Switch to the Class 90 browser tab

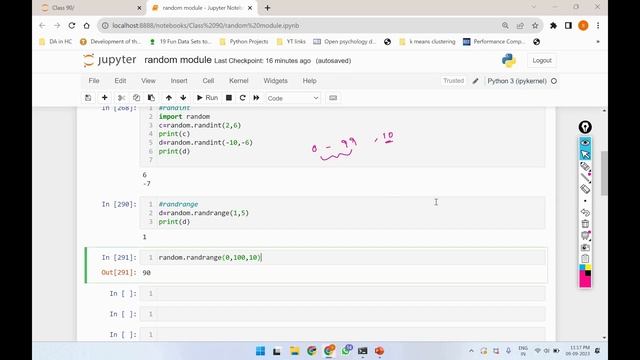[89, 8]
